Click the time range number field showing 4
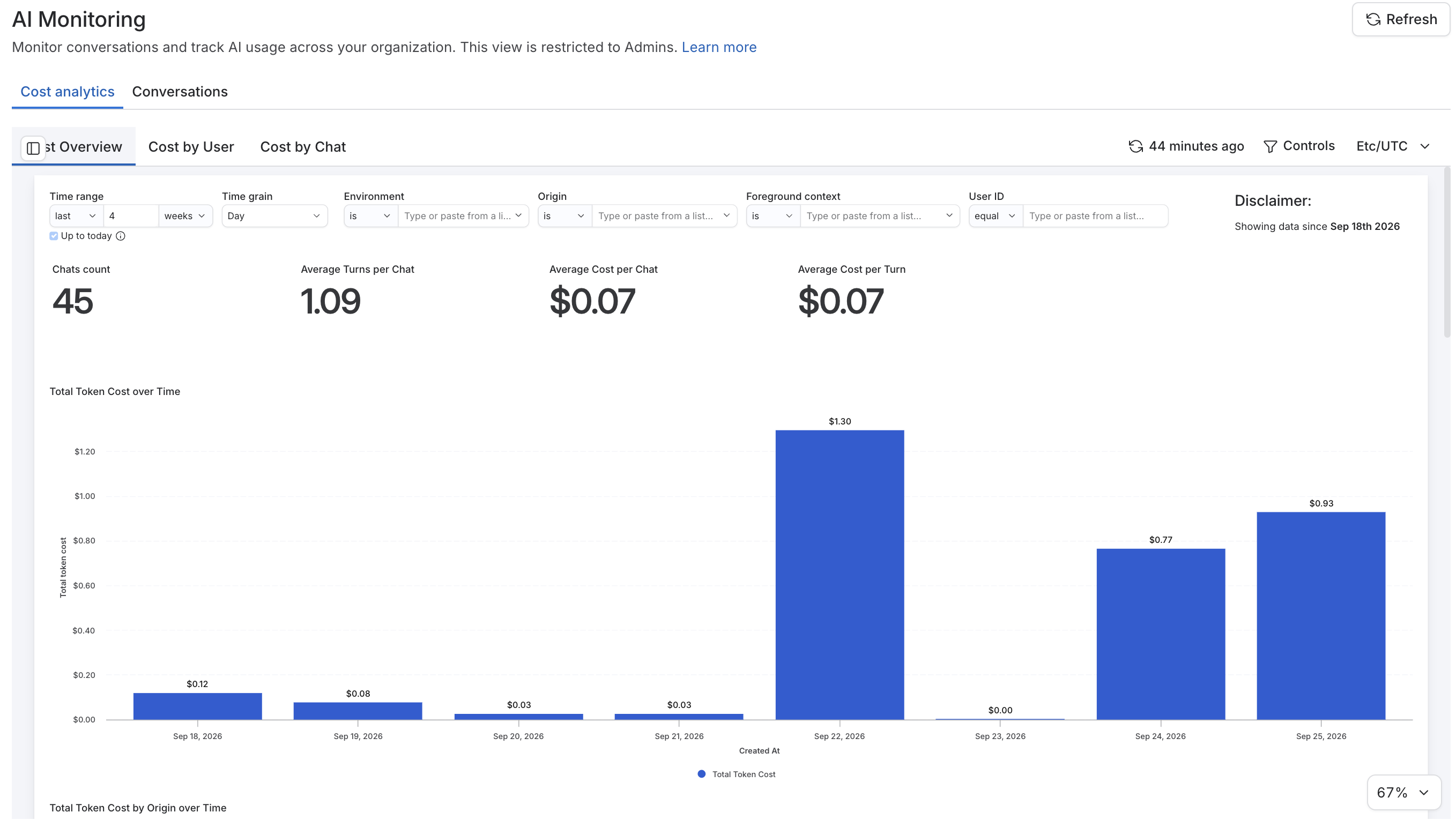Viewport: 1456px width, 820px height. [131, 216]
